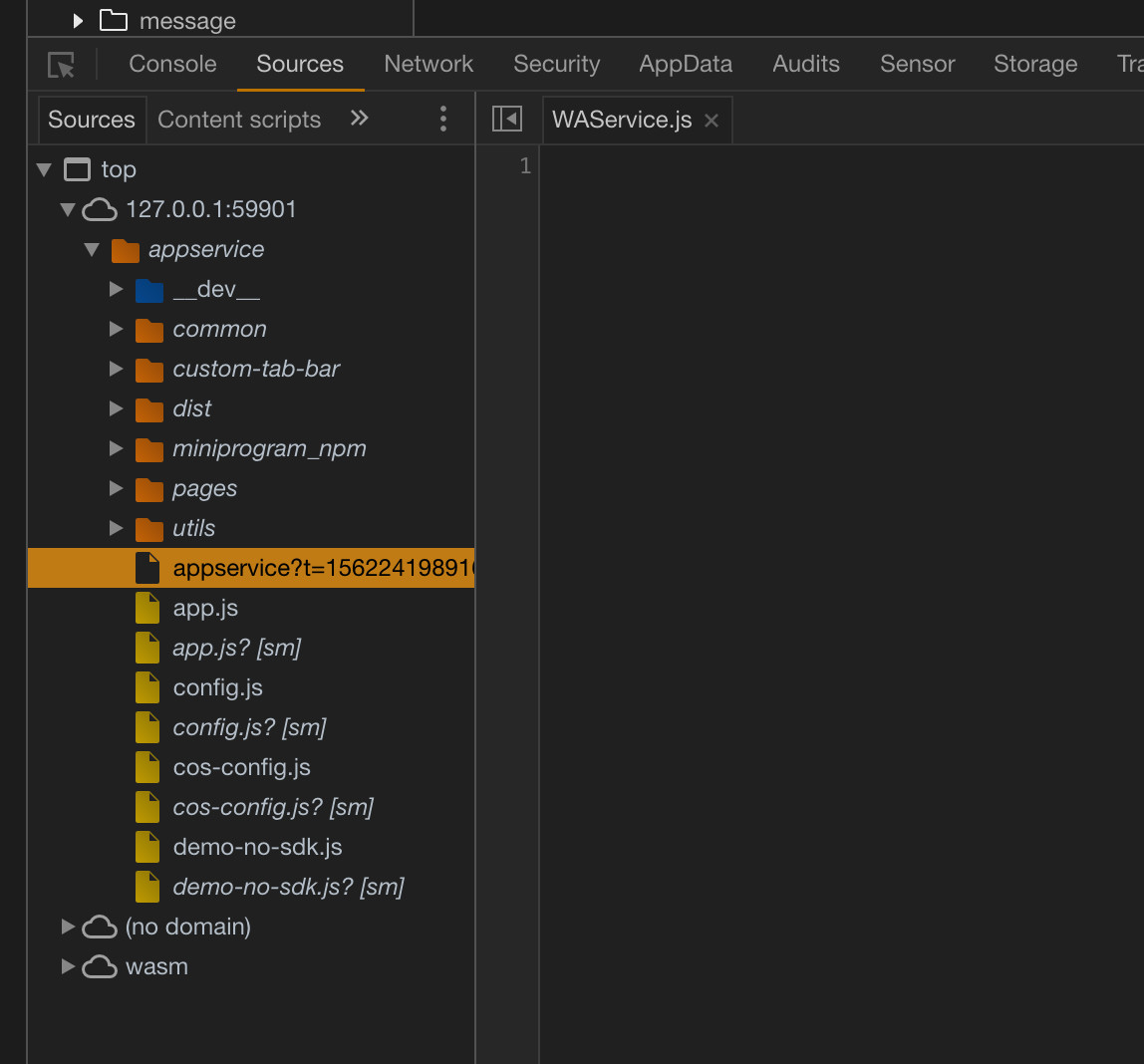Click the file icon for demo-no-sdk.js
The height and width of the screenshot is (1064, 1144).
pyautogui.click(x=147, y=847)
